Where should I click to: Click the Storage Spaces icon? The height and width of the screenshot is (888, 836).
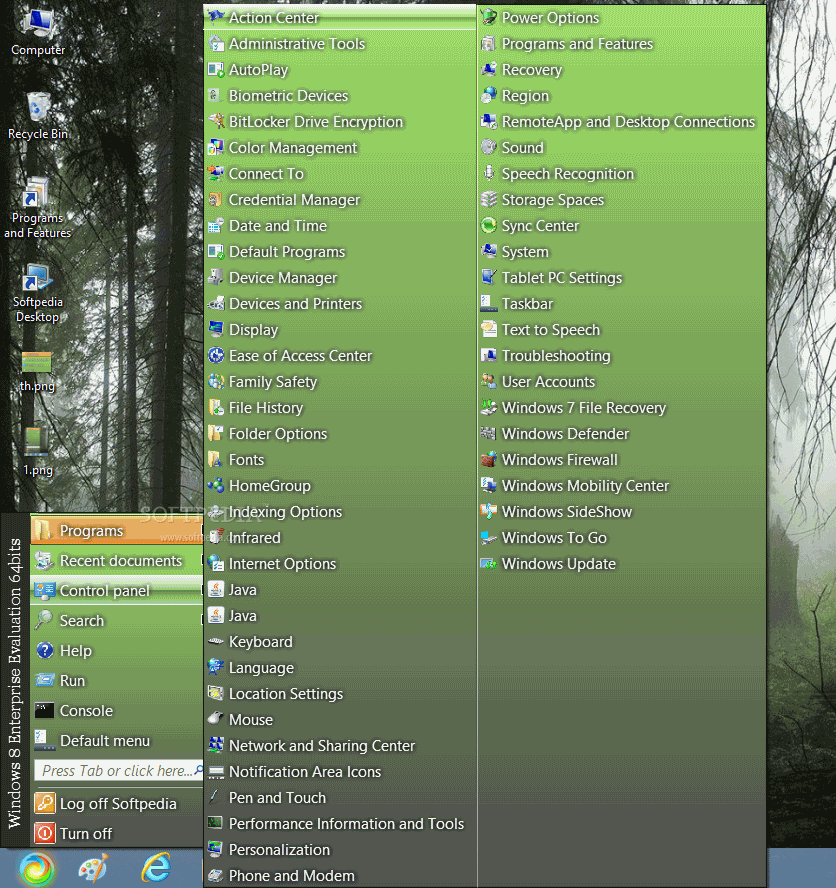click(x=489, y=199)
